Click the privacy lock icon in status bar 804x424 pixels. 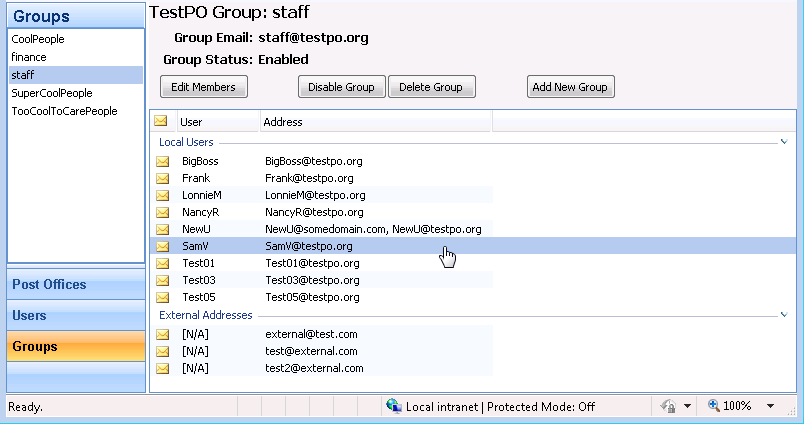pos(668,407)
